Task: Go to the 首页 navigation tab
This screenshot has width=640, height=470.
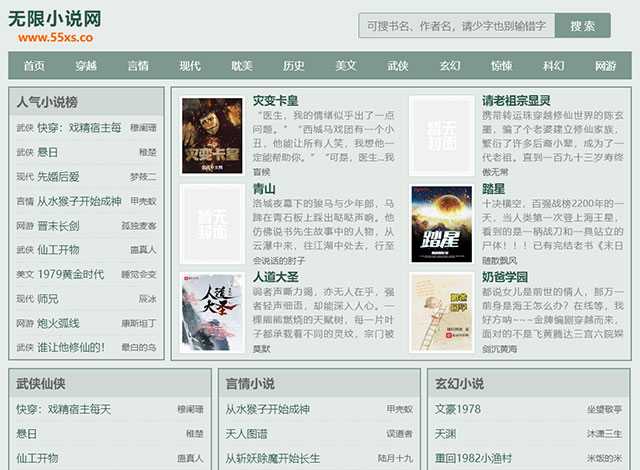Action: 34,66
